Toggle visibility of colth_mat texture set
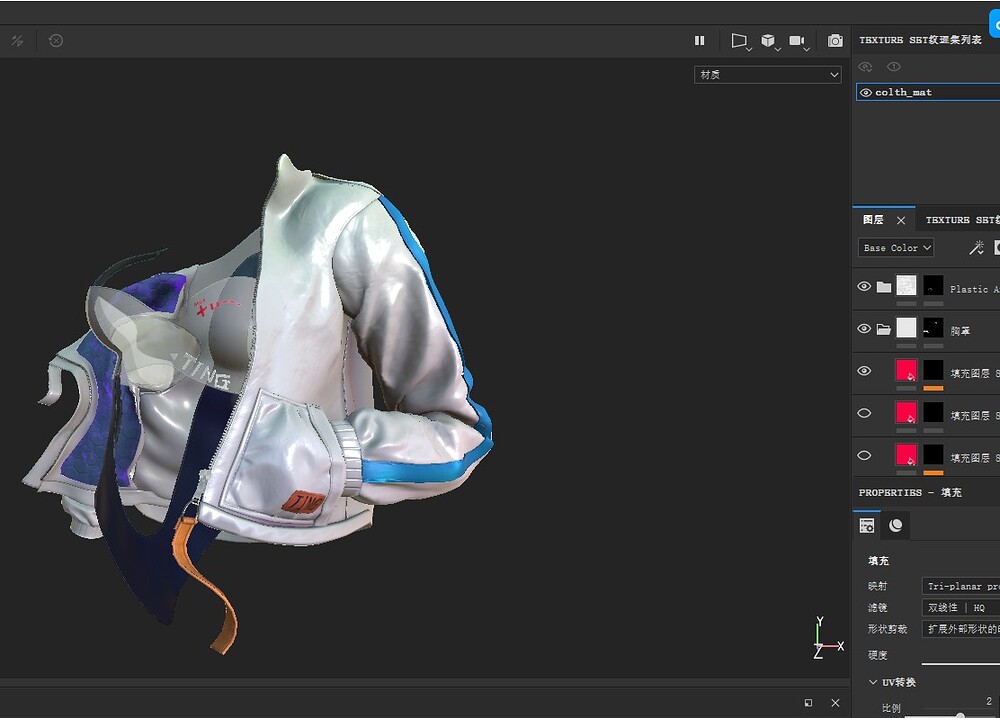 (865, 92)
